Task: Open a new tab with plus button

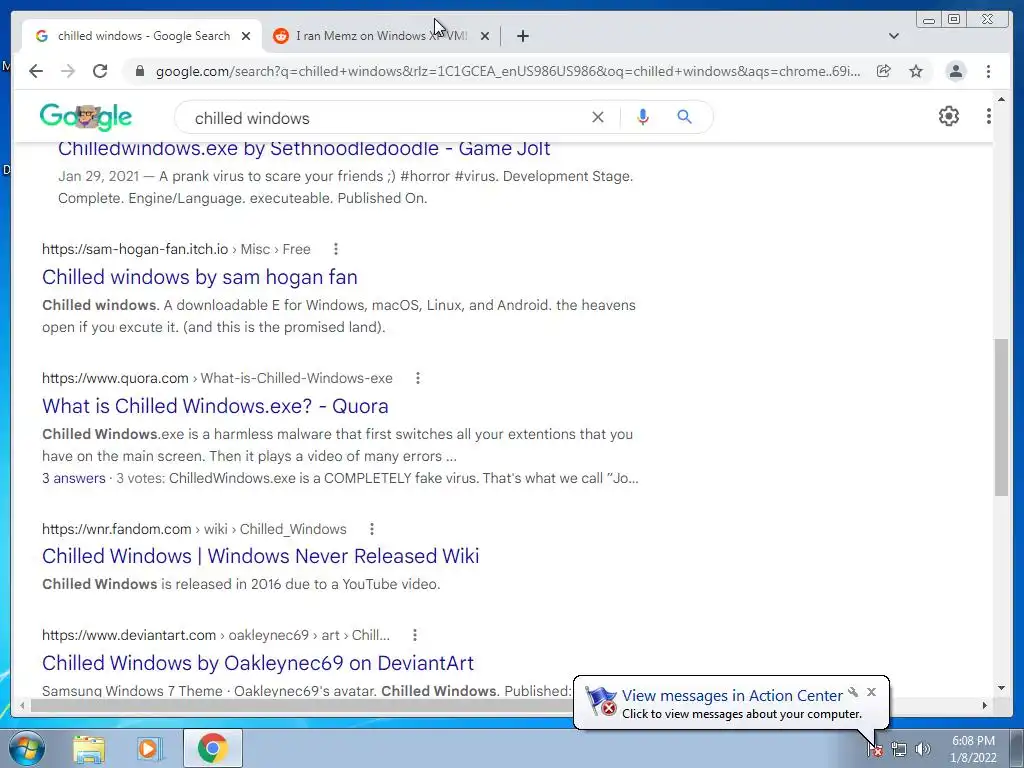Action: coord(522,36)
